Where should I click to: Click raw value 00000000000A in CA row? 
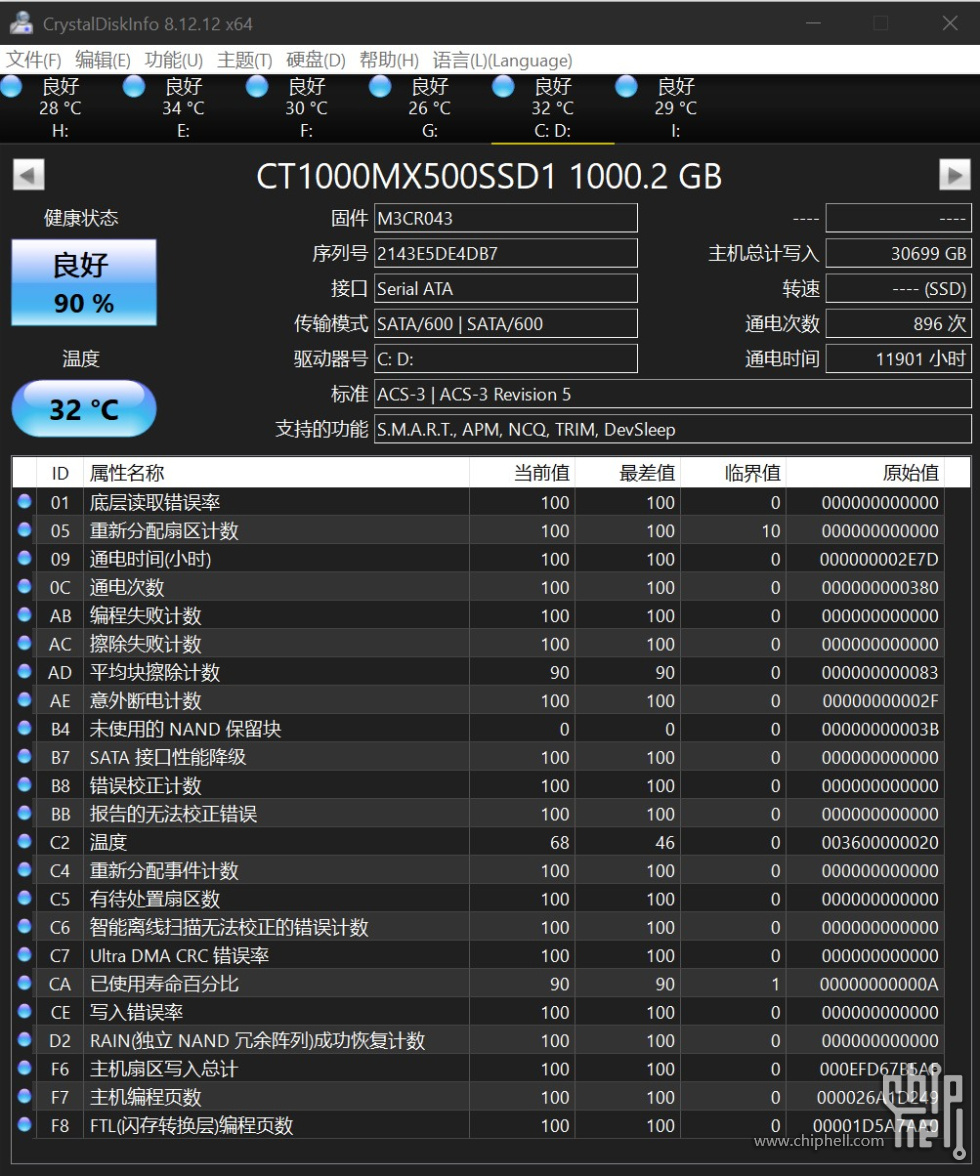(x=879, y=984)
